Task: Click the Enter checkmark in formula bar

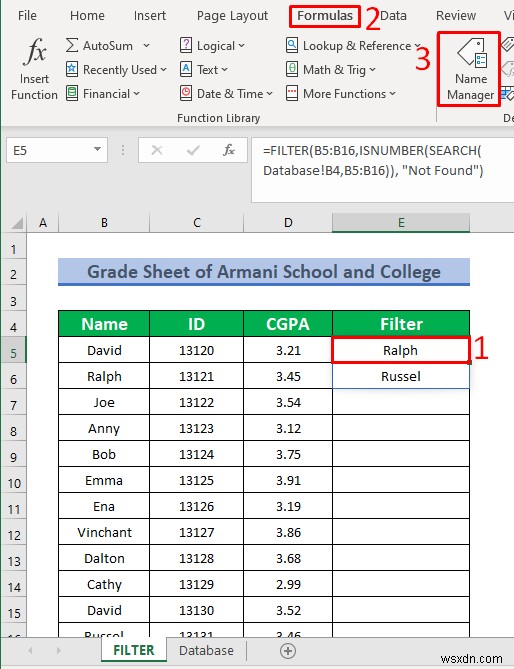Action: [x=193, y=150]
